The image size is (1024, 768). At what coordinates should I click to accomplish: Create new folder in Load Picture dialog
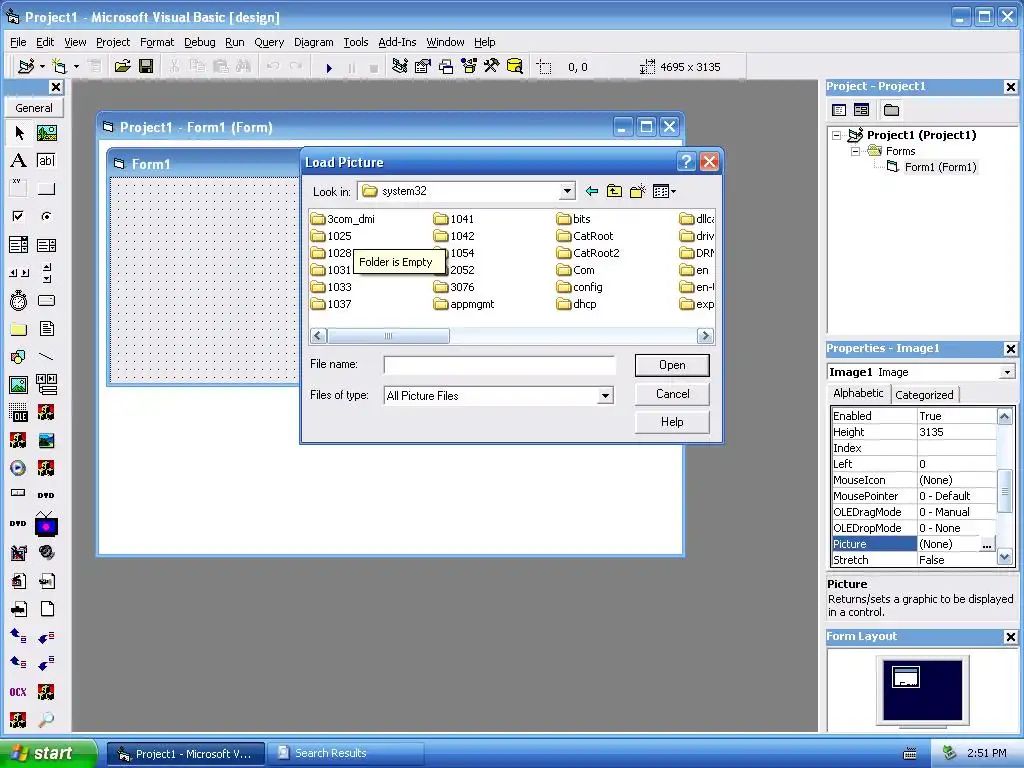pos(637,191)
